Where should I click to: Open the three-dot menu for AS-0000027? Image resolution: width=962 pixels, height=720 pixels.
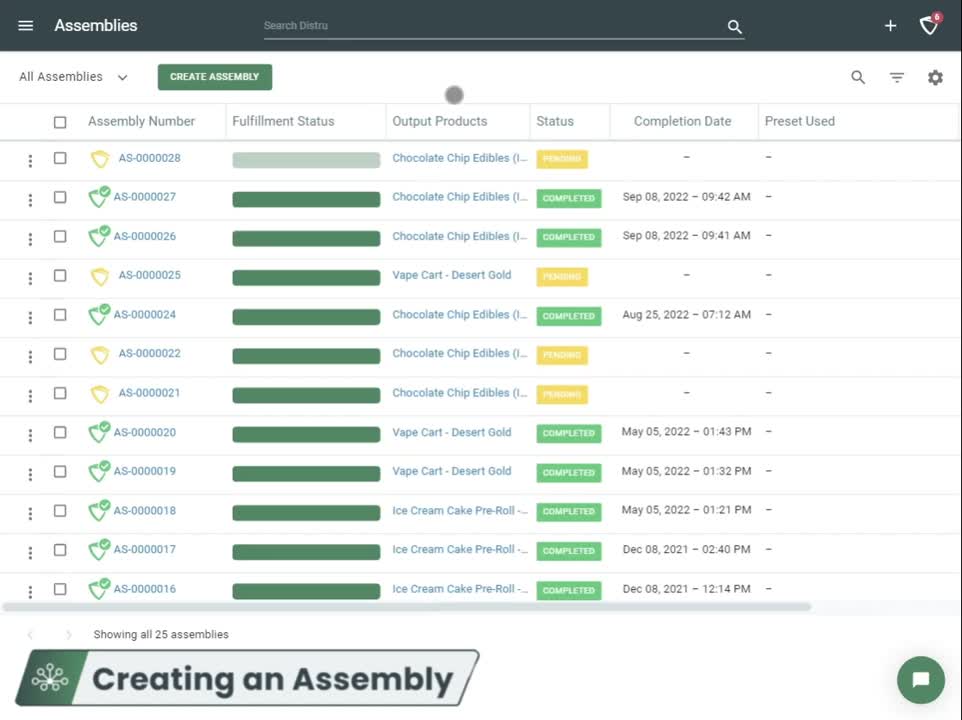29,197
